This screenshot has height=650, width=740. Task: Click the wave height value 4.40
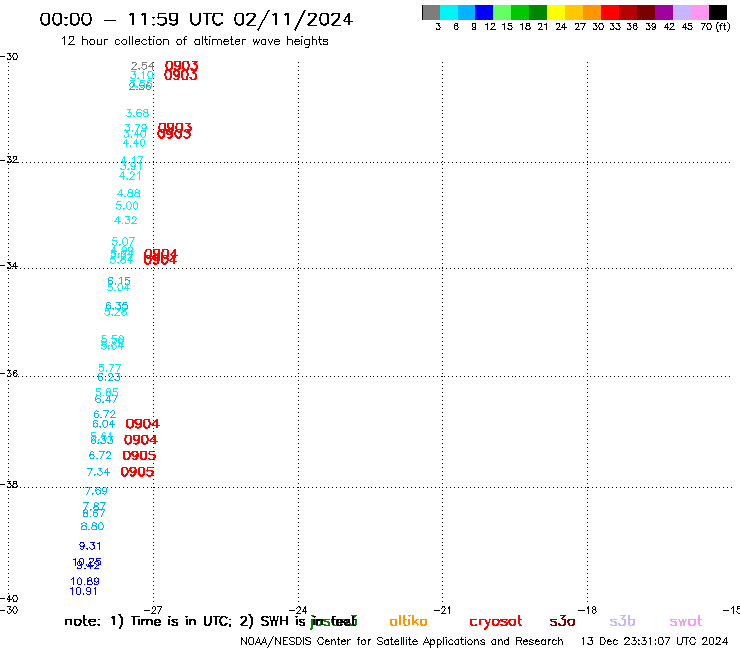click(134, 143)
